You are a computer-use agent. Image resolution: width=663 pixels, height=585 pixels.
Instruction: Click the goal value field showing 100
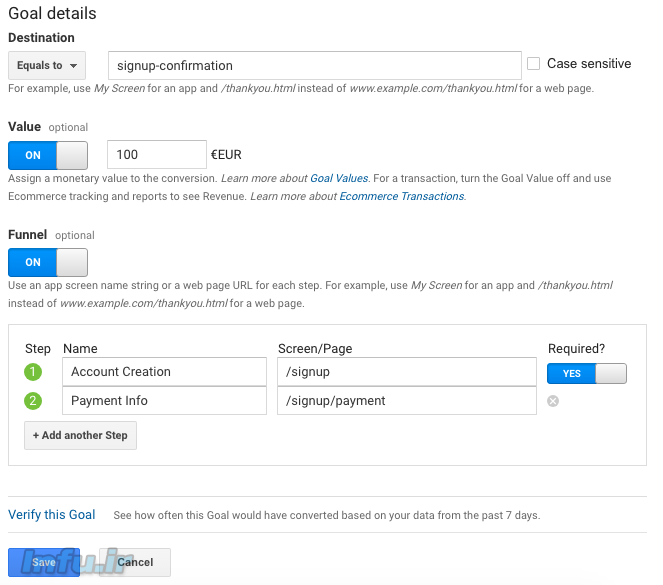156,155
